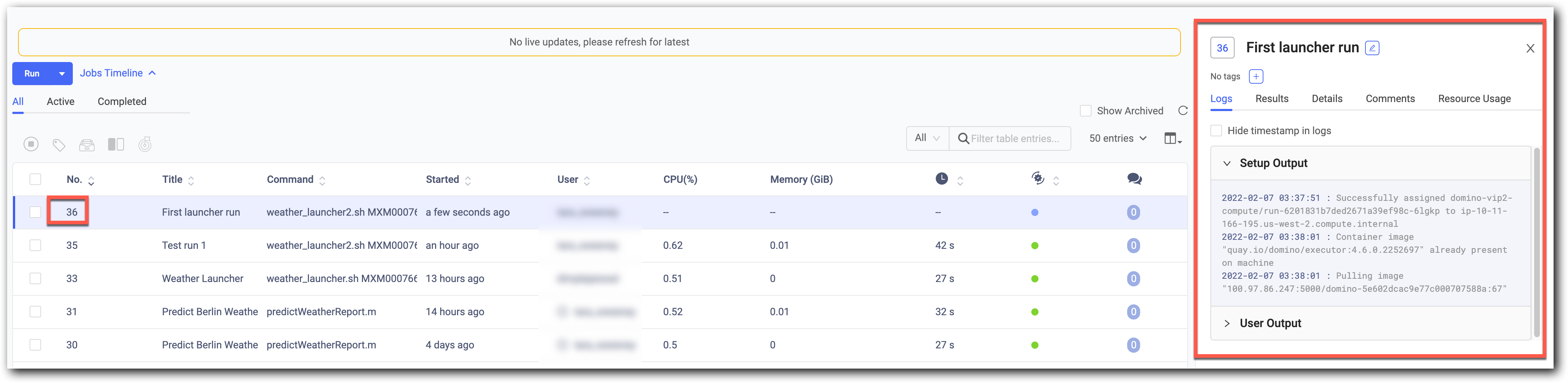The image size is (1568, 383).
Task: Expand the User Output section
Action: click(x=1227, y=324)
